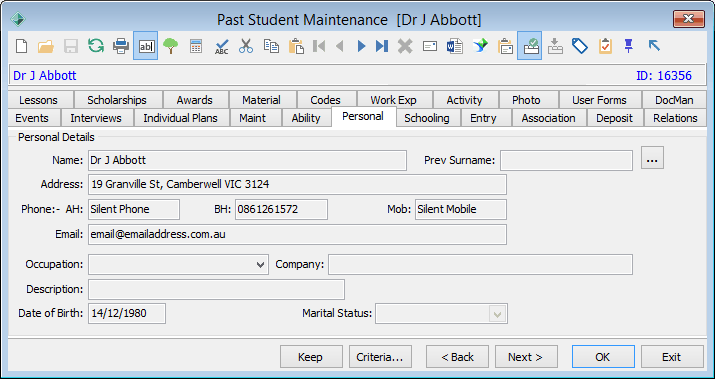The width and height of the screenshot is (715, 379).
Task: Click the Exit button
Action: (x=672, y=357)
